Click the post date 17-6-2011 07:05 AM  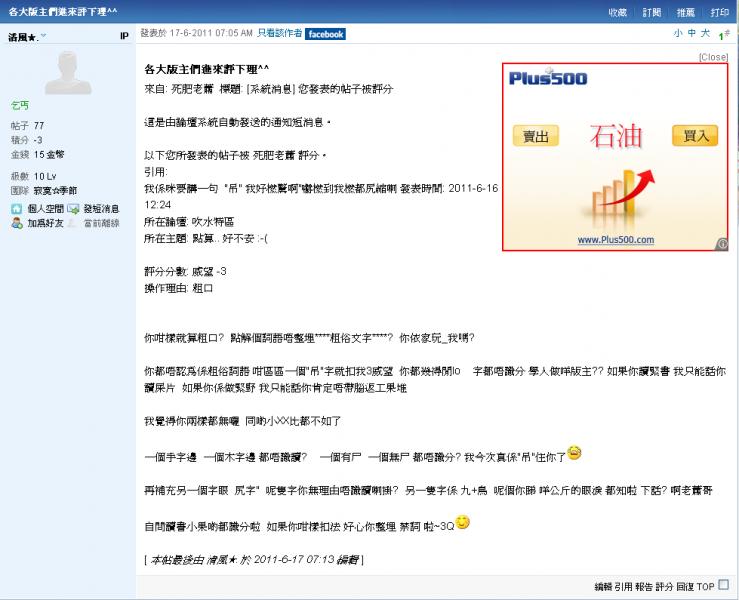(x=211, y=33)
